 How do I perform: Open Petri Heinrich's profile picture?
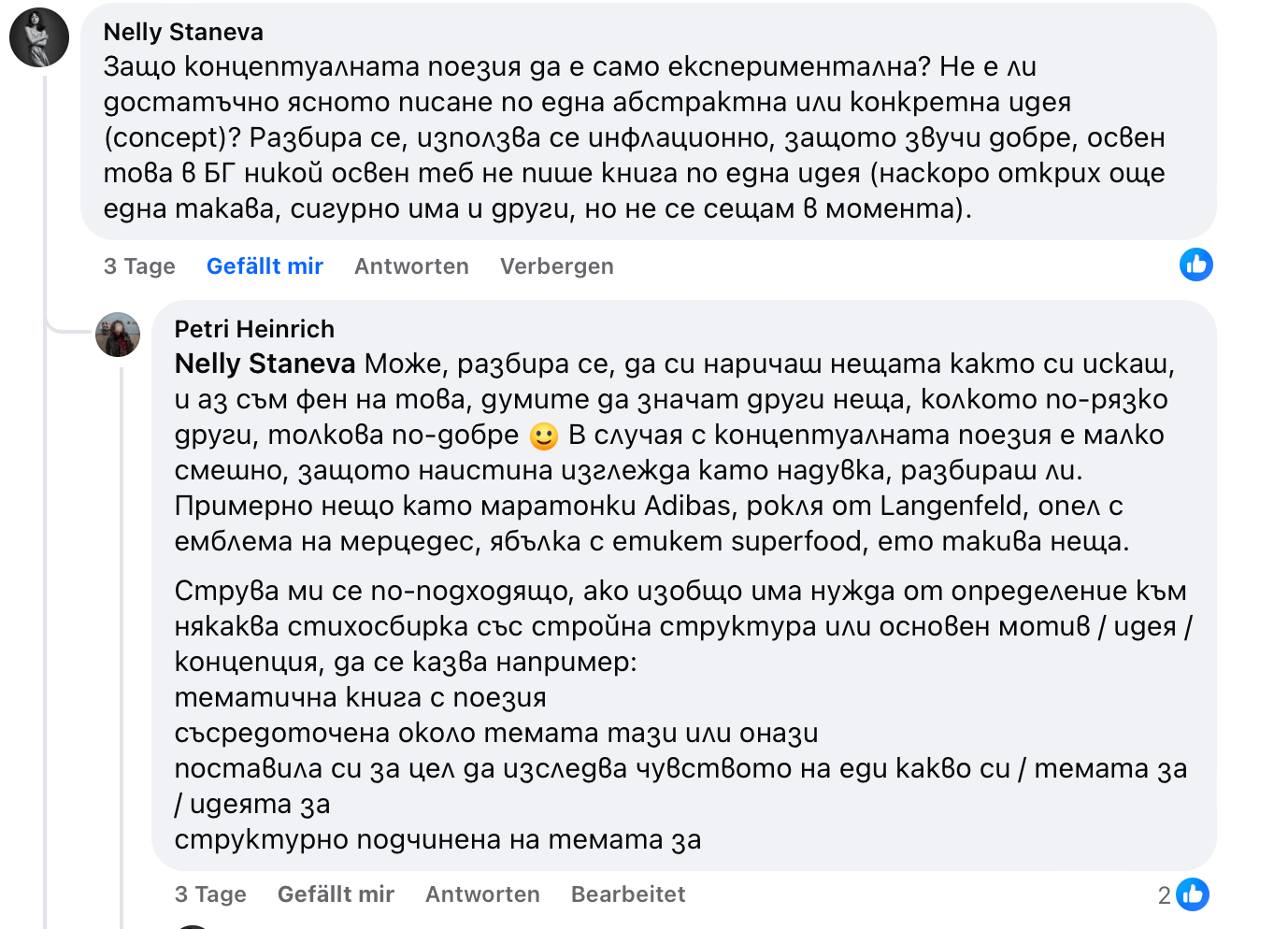click(x=118, y=335)
